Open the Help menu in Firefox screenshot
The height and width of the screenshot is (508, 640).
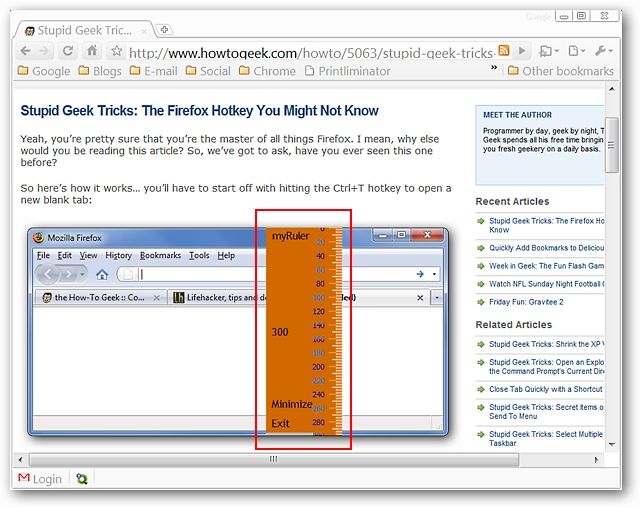pos(226,255)
